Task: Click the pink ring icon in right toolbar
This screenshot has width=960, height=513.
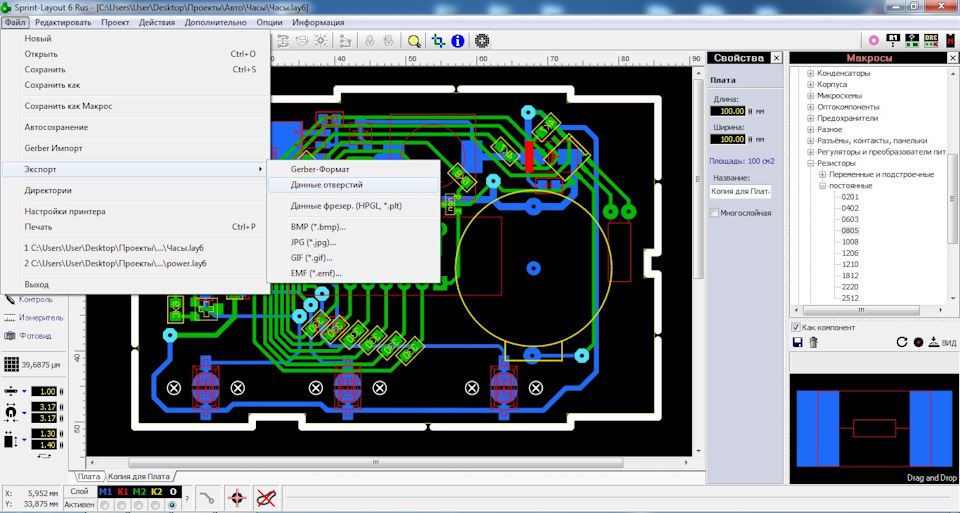Action: (x=874, y=40)
